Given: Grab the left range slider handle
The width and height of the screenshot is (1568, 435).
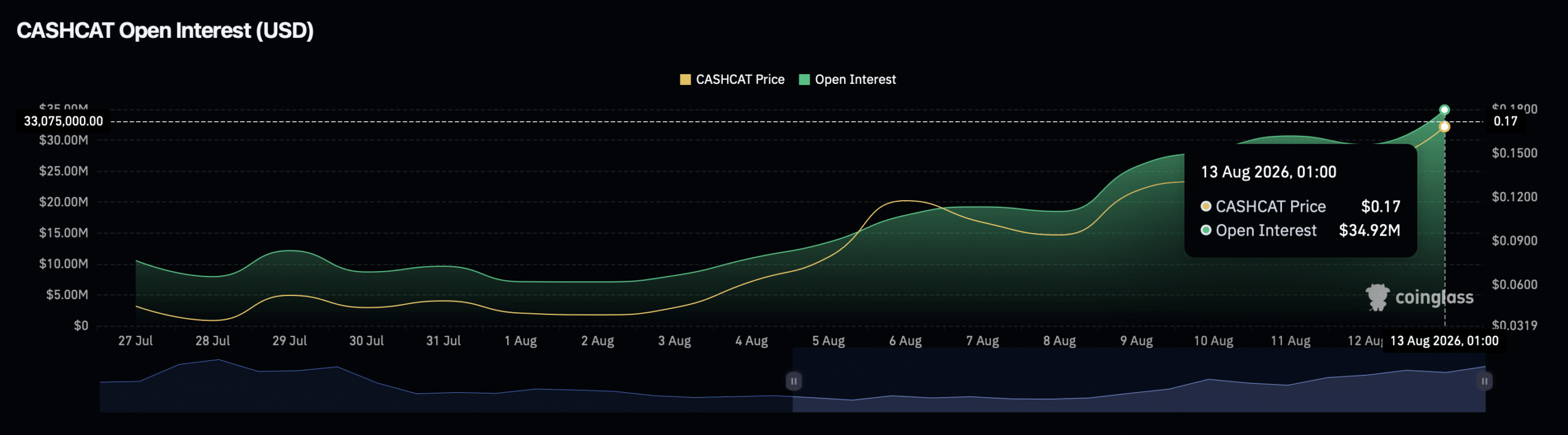Looking at the screenshot, I should [793, 381].
